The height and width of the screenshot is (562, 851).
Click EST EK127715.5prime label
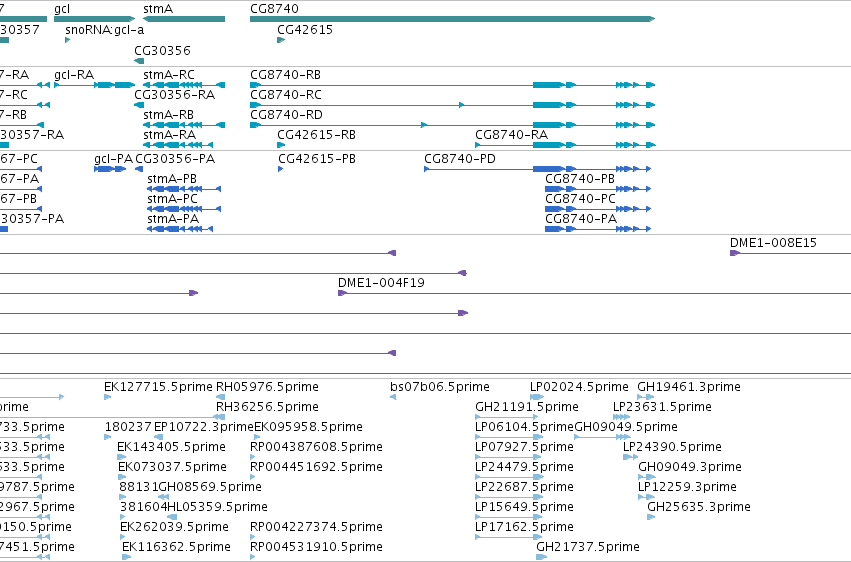(x=158, y=387)
